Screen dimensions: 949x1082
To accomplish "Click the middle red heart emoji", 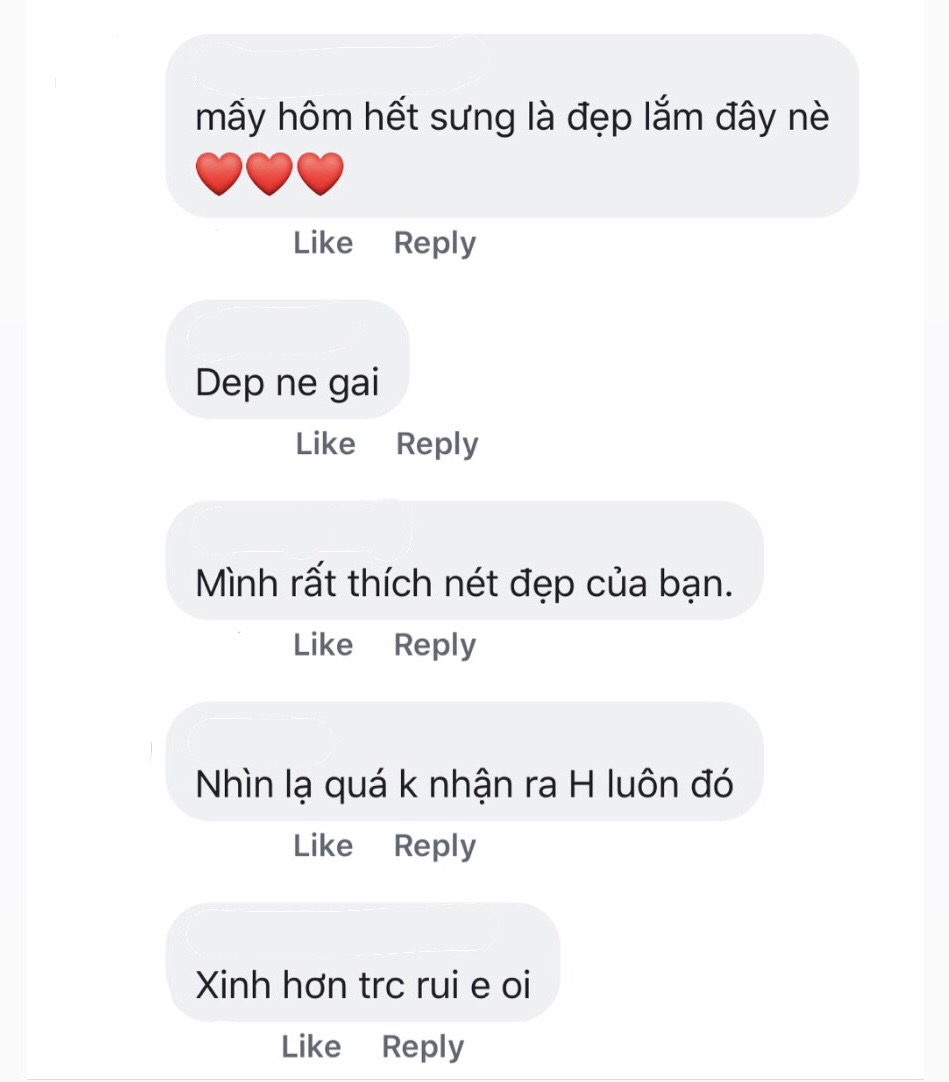I will click(x=269, y=174).
